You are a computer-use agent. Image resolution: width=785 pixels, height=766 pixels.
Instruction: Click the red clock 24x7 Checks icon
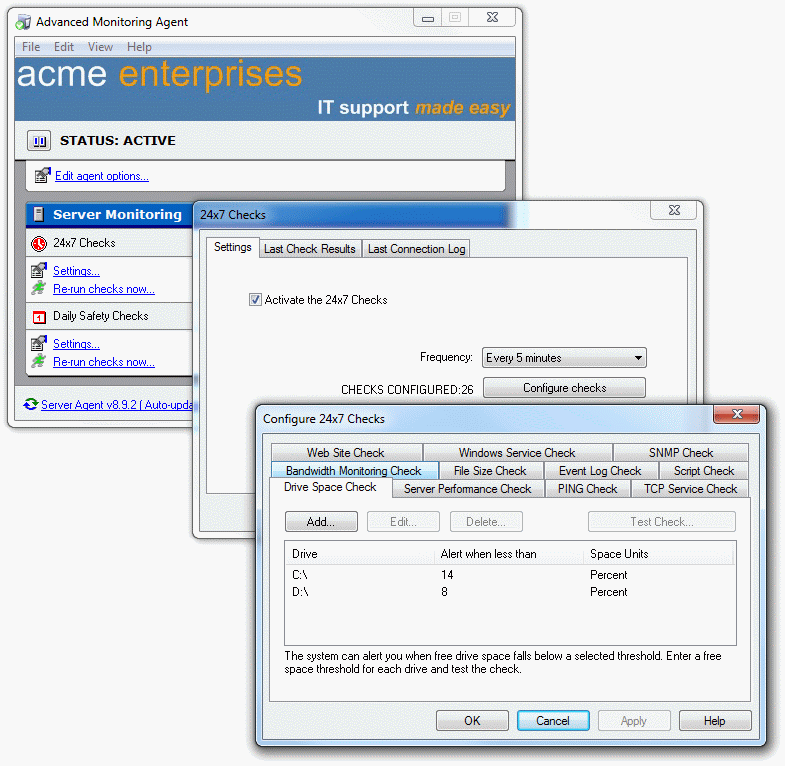[x=39, y=243]
